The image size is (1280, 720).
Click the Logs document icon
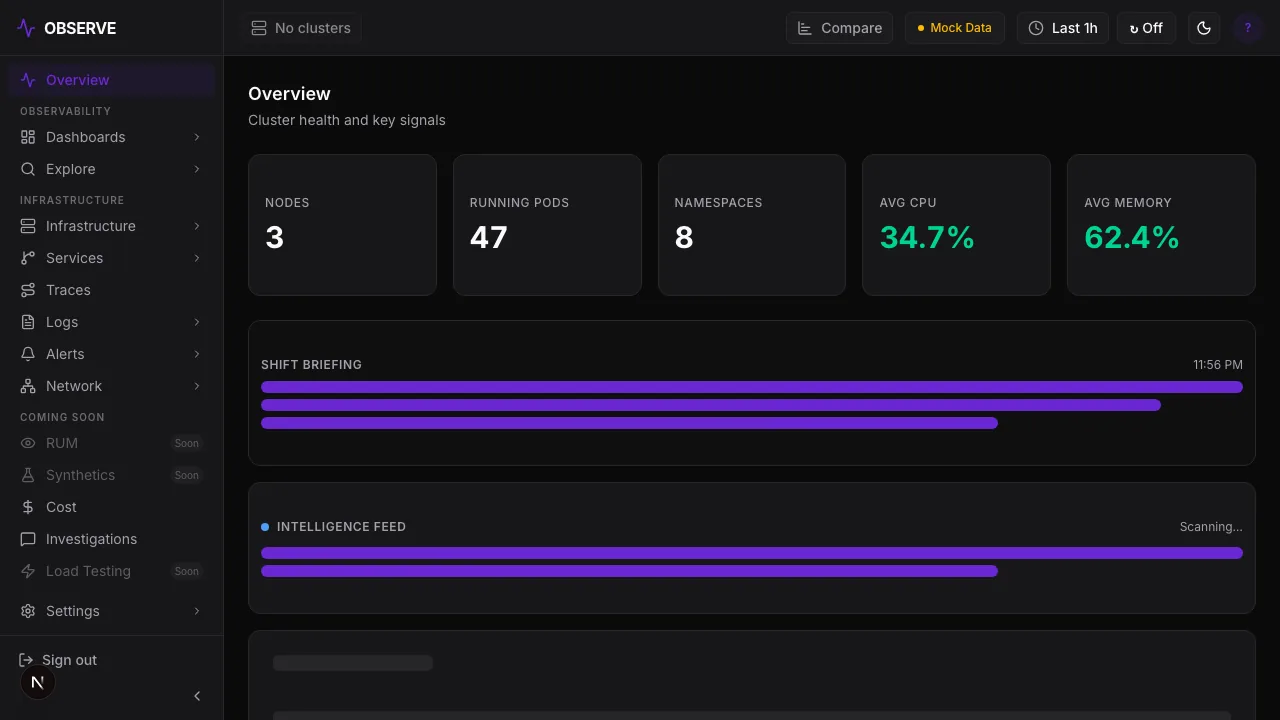tap(28, 322)
